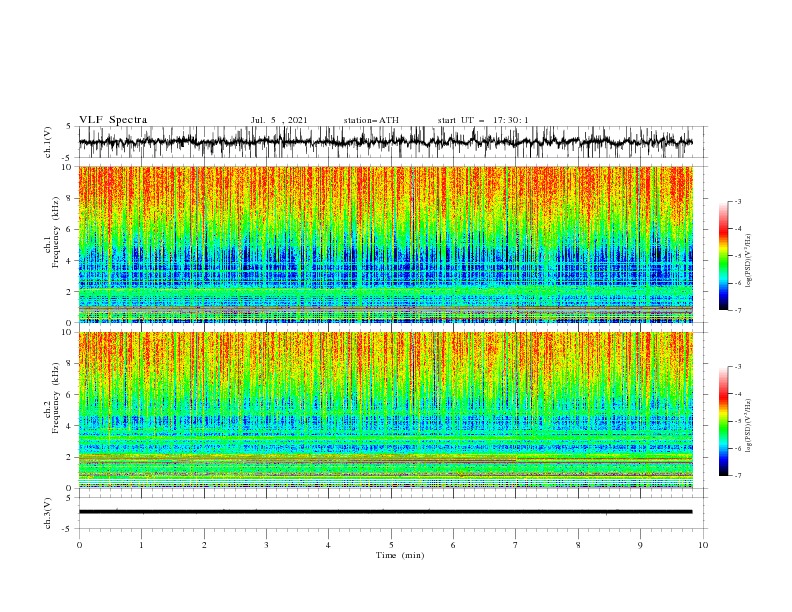Click the ch.2 colorbar "-7" tick label
This screenshot has width=792, height=612.
pyautogui.click(x=738, y=476)
